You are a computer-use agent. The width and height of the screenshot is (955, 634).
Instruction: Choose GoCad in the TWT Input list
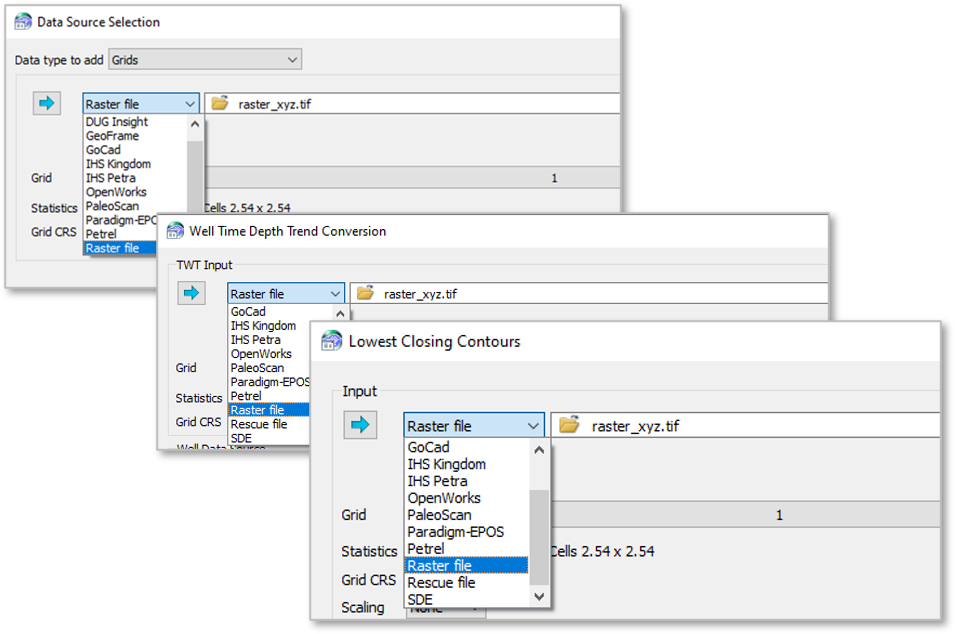click(x=248, y=311)
